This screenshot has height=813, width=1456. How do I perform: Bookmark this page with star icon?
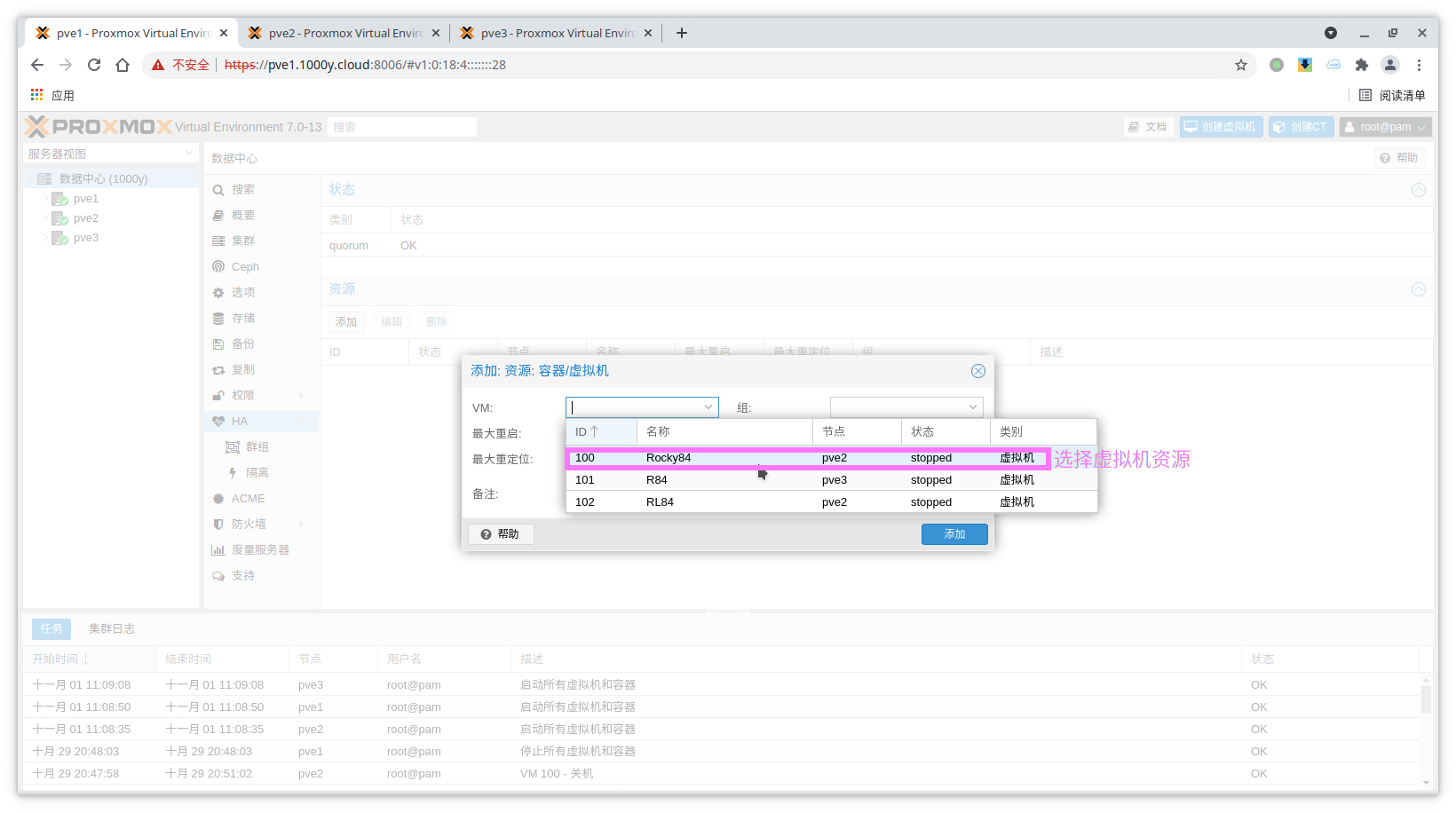pyautogui.click(x=1240, y=65)
